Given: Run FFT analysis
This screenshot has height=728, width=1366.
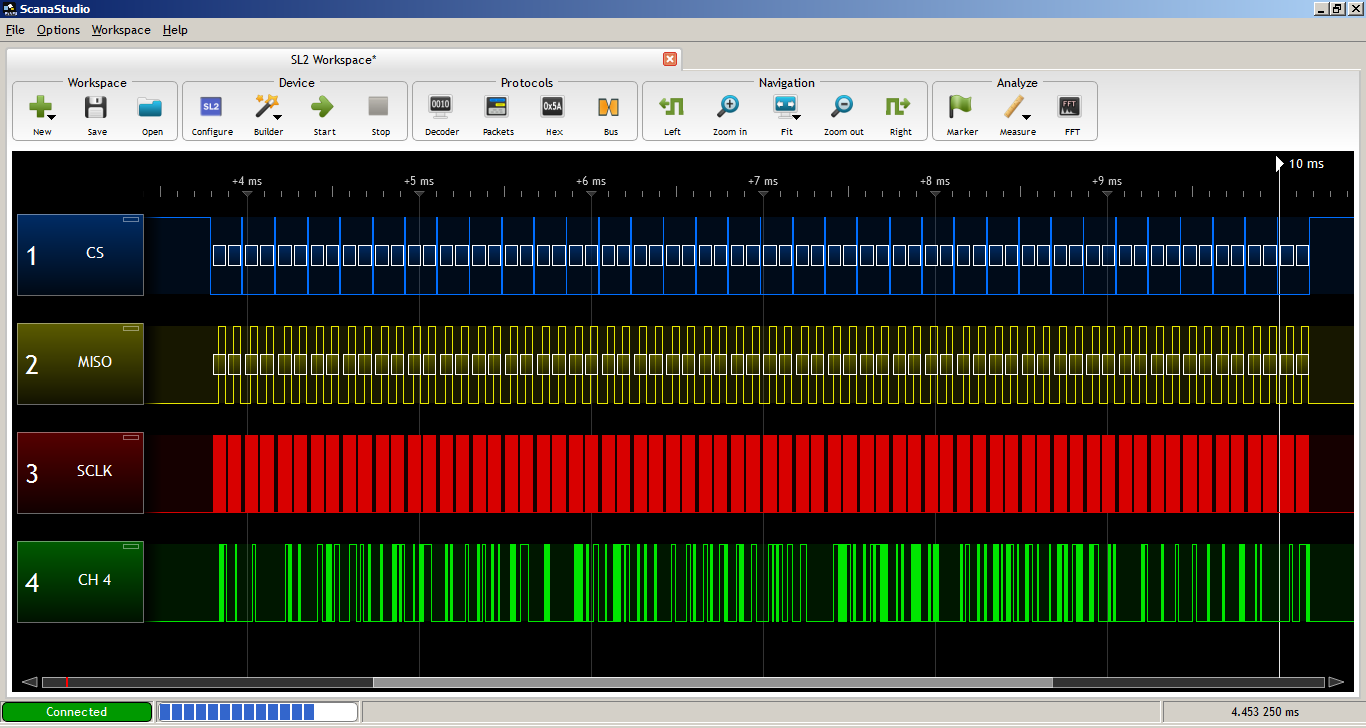Looking at the screenshot, I should click(x=1071, y=110).
